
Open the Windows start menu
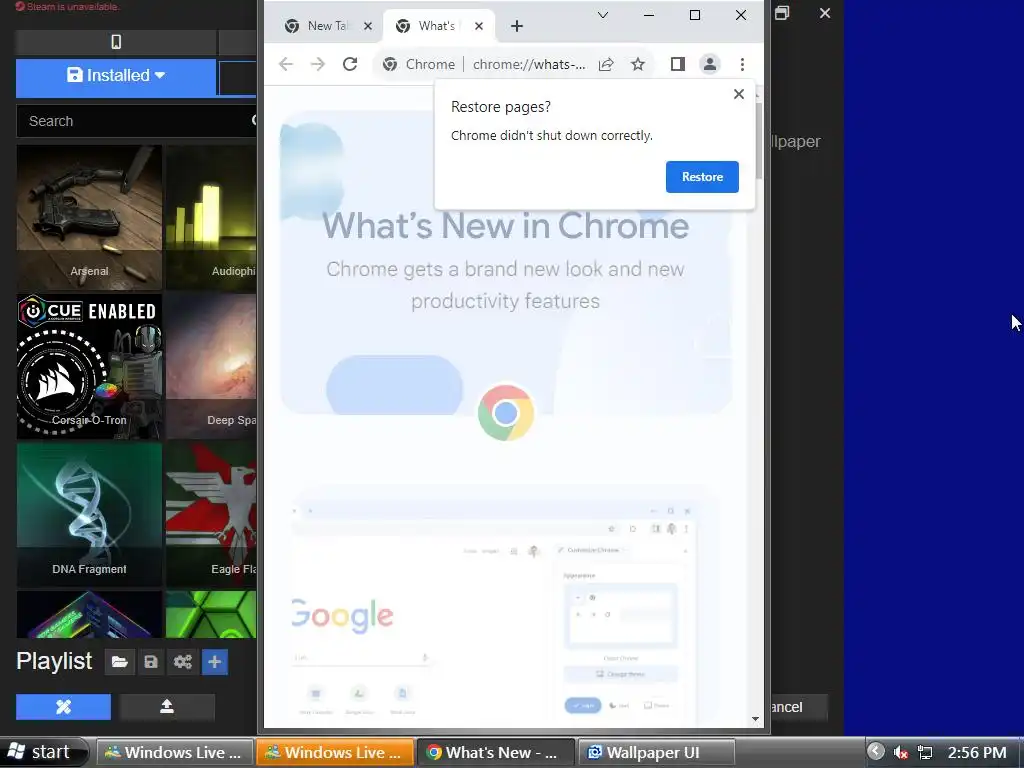point(43,752)
